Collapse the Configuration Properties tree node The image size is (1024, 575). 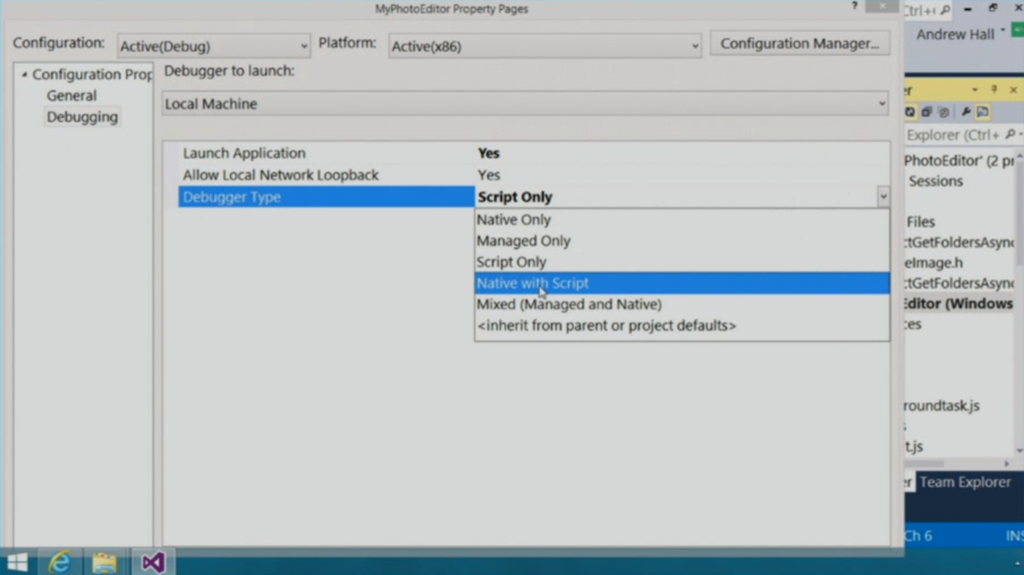[x=24, y=74]
